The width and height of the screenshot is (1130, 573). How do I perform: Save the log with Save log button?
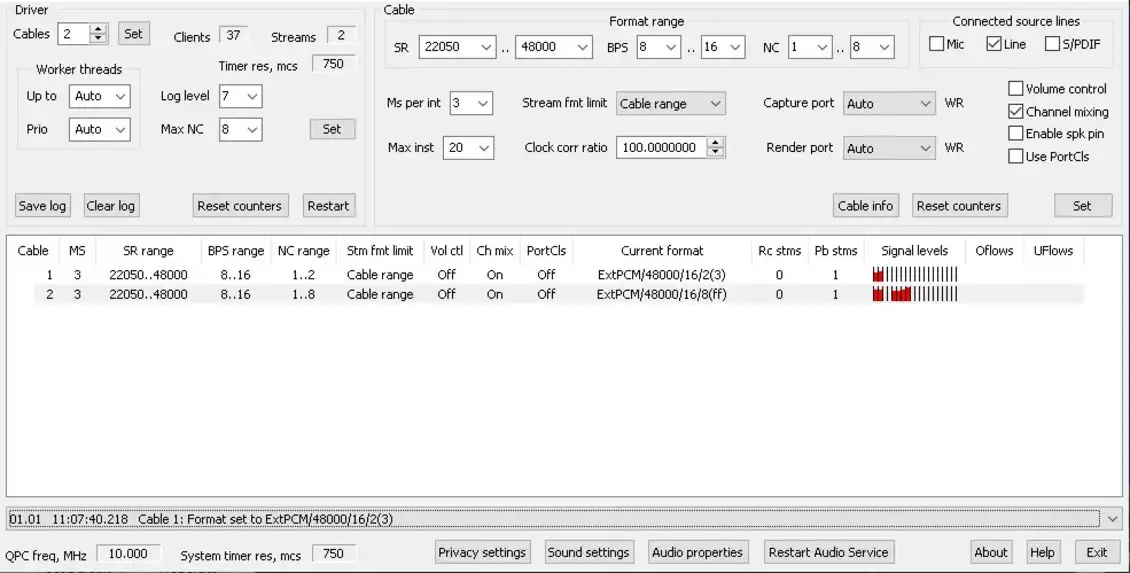[x=43, y=205]
